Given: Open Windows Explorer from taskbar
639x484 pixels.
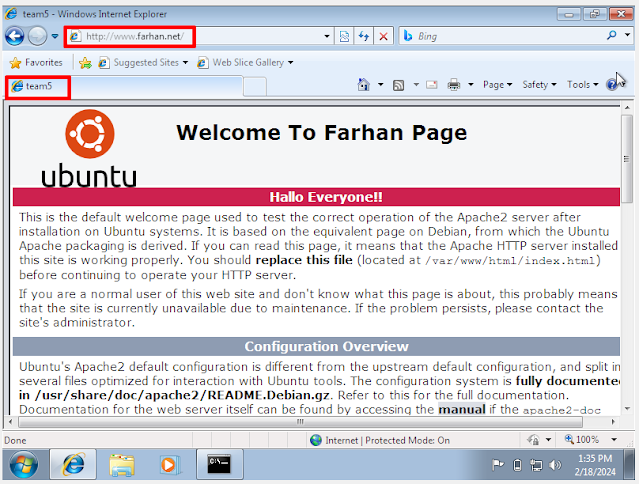Looking at the screenshot, I should pos(121,464).
